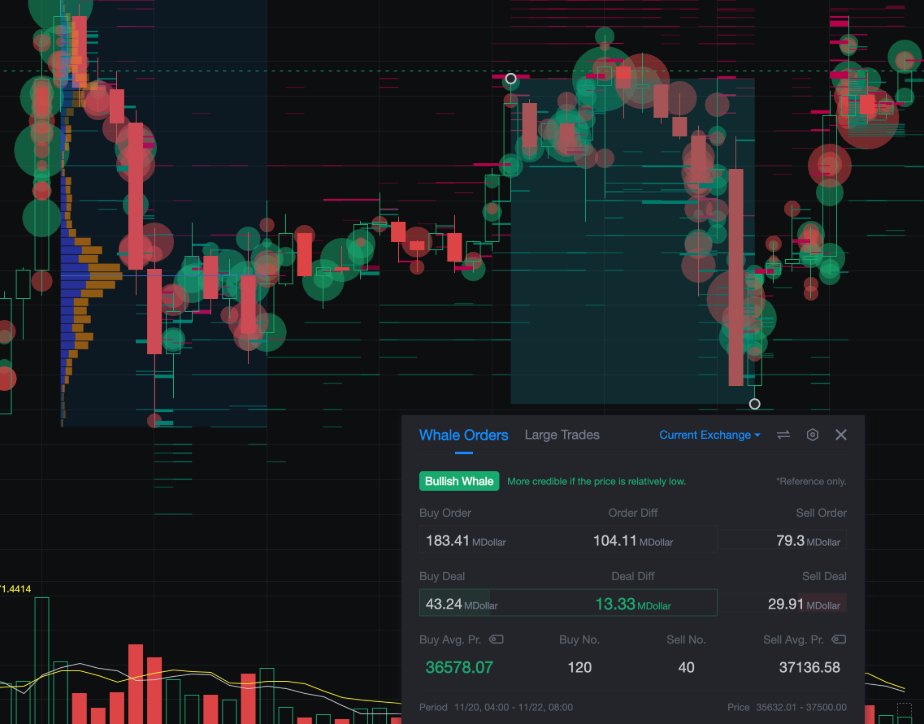Open the Current Exchange dropdown
Image resolution: width=924 pixels, height=724 pixels.
tap(710, 435)
